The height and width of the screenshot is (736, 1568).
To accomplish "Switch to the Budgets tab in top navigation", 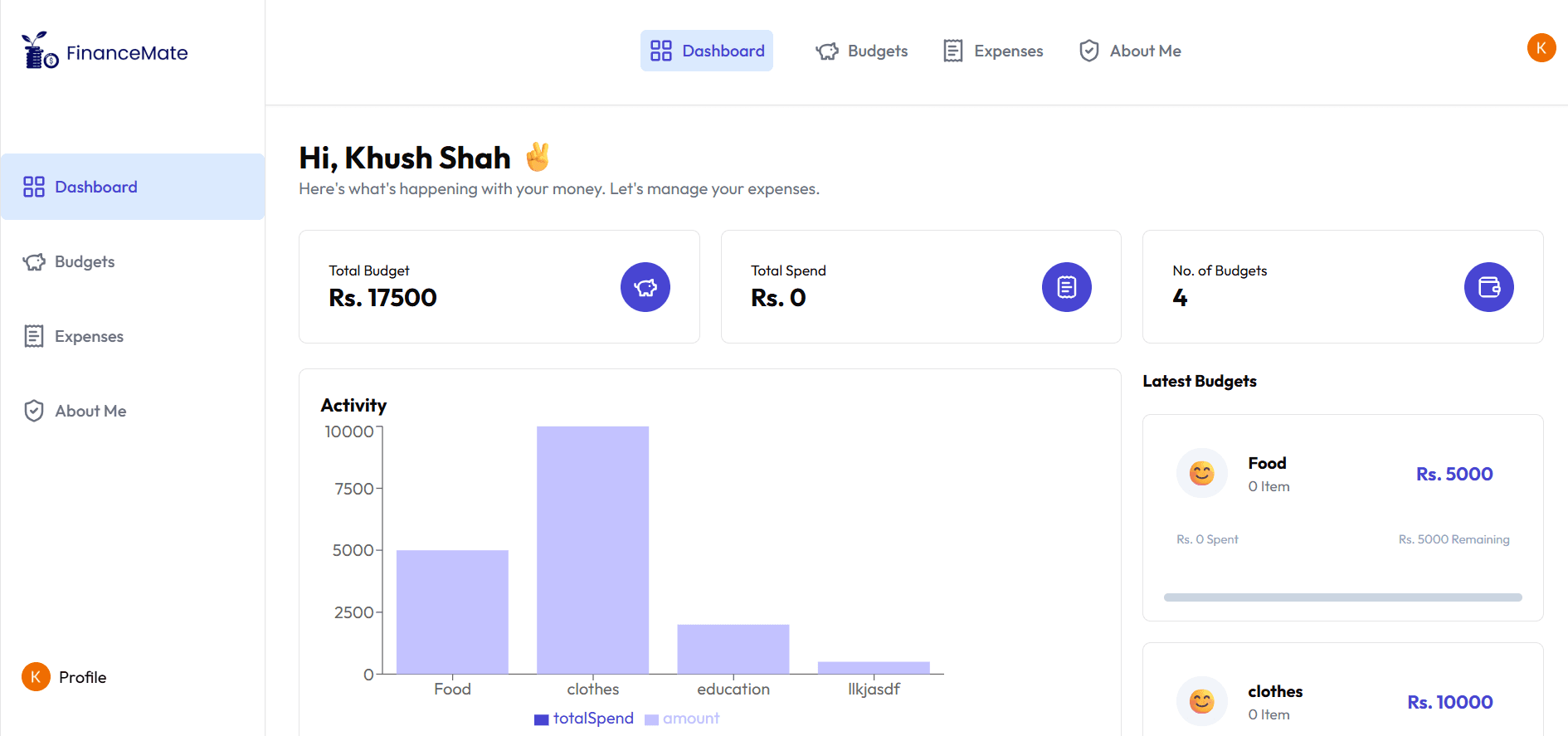I will pyautogui.click(x=861, y=51).
